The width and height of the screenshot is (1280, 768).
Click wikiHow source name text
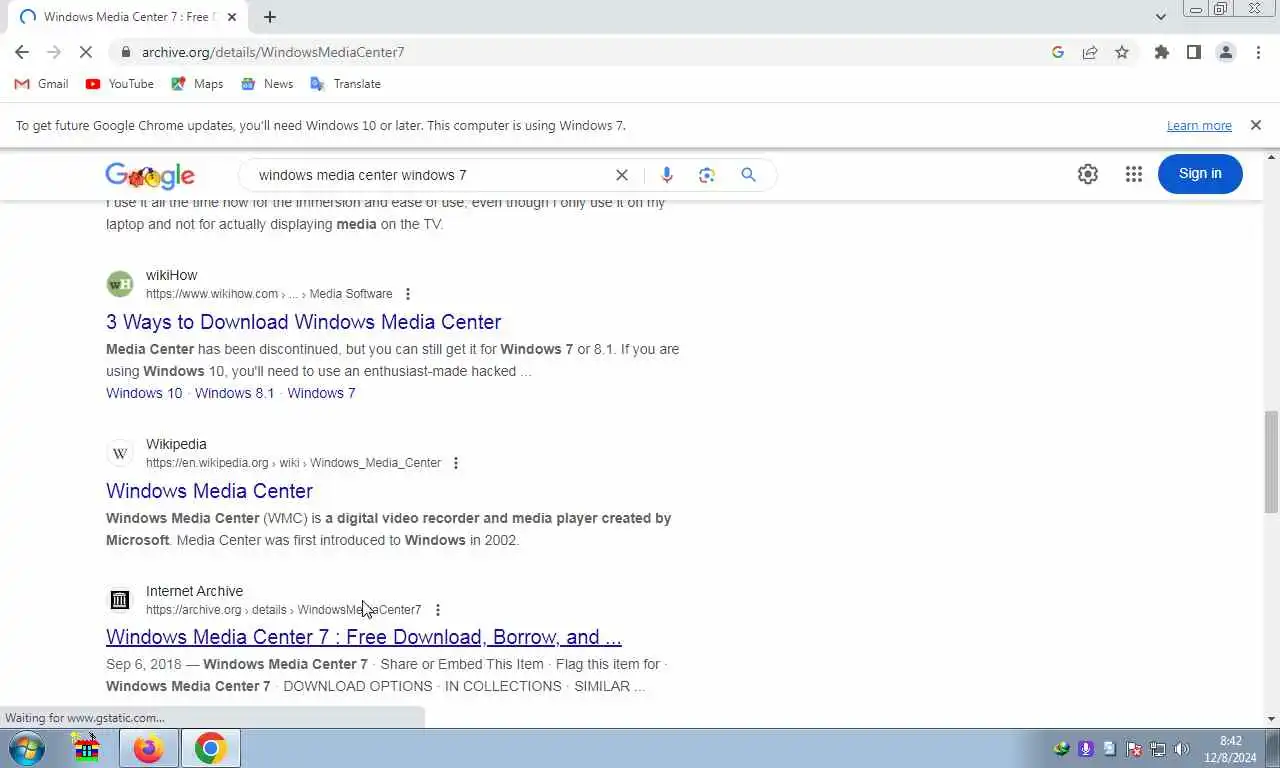172,275
